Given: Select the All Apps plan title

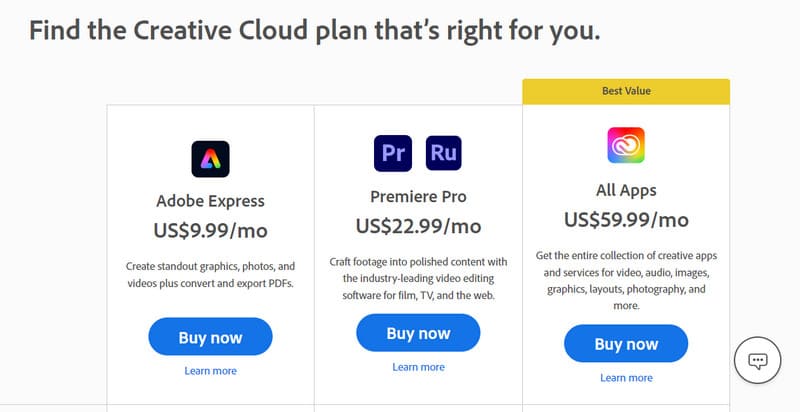Looking at the screenshot, I should click(626, 189).
